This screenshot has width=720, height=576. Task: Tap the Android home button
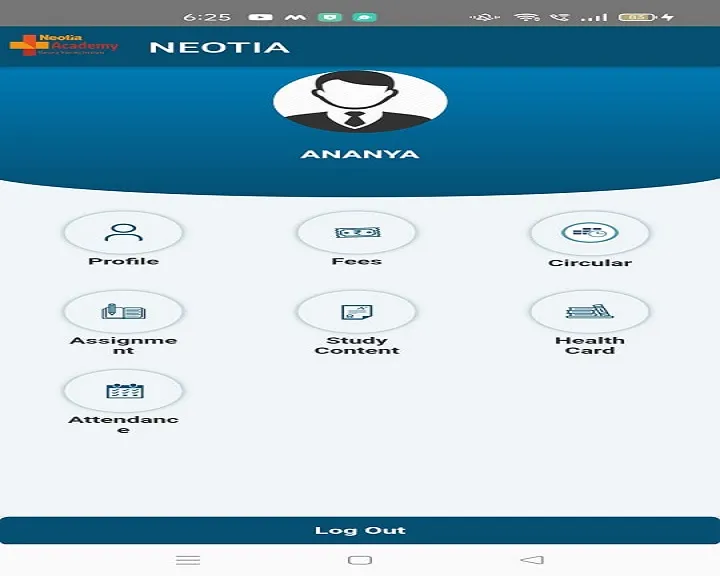click(360, 560)
